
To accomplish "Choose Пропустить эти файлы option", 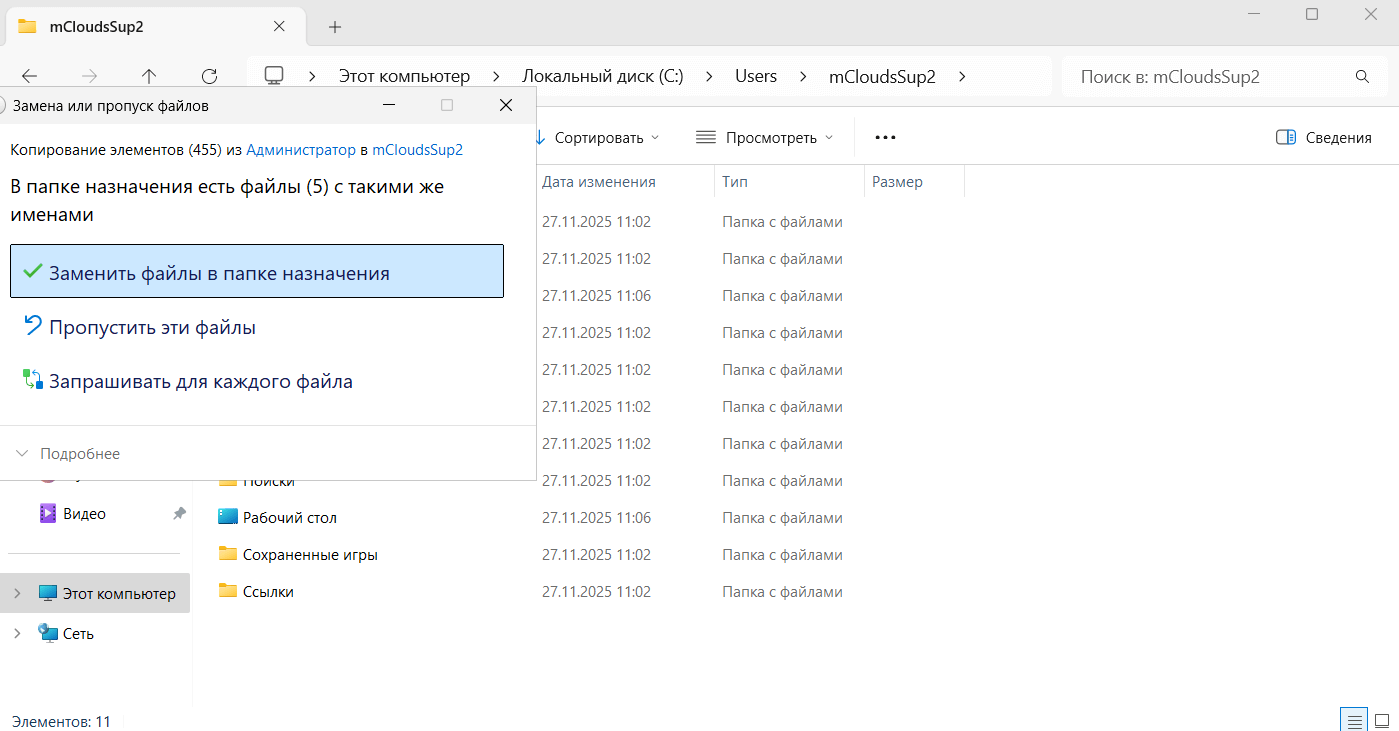I will (x=152, y=327).
